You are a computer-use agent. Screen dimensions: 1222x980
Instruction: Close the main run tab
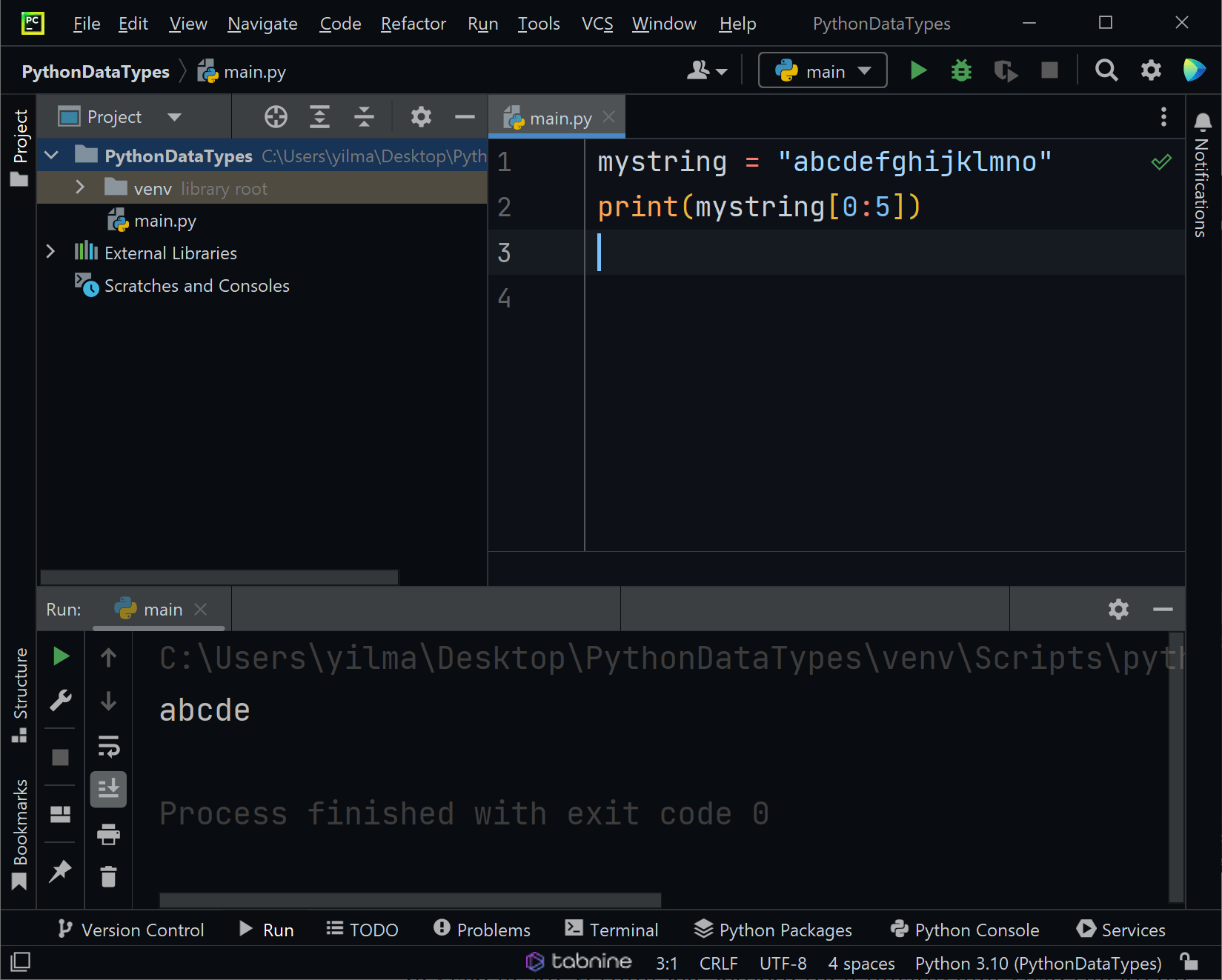point(200,609)
